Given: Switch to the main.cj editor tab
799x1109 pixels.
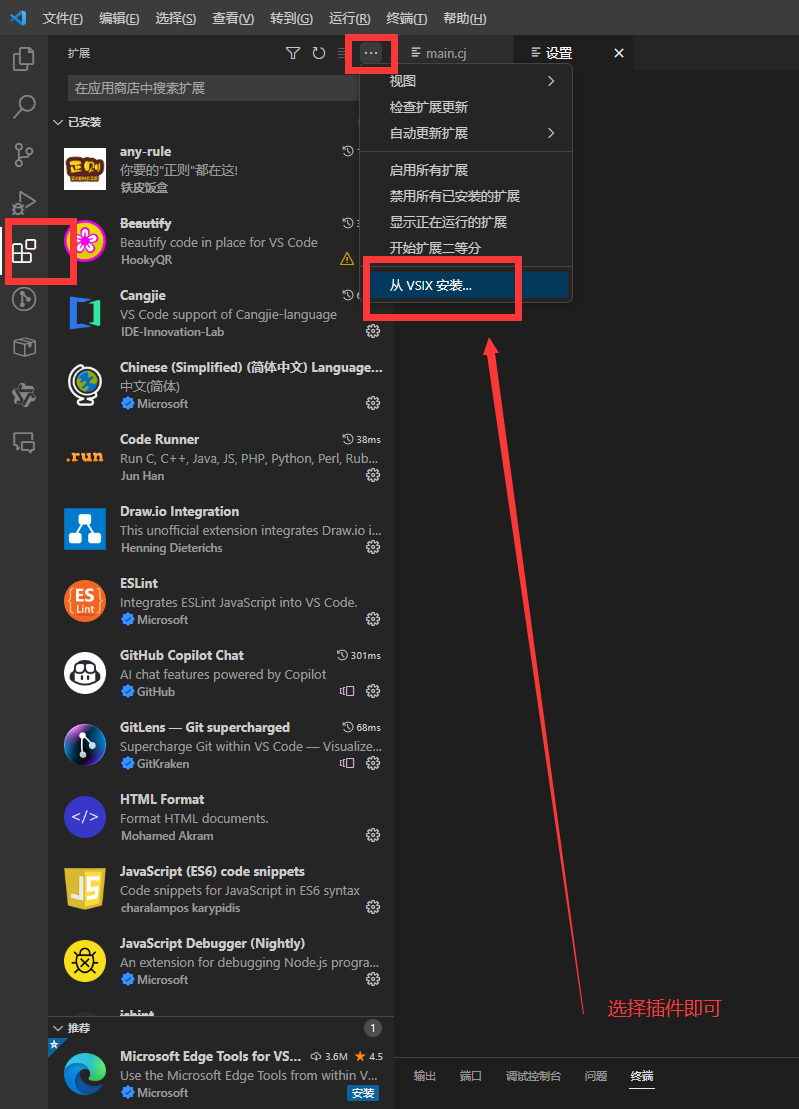Looking at the screenshot, I should coord(454,53).
